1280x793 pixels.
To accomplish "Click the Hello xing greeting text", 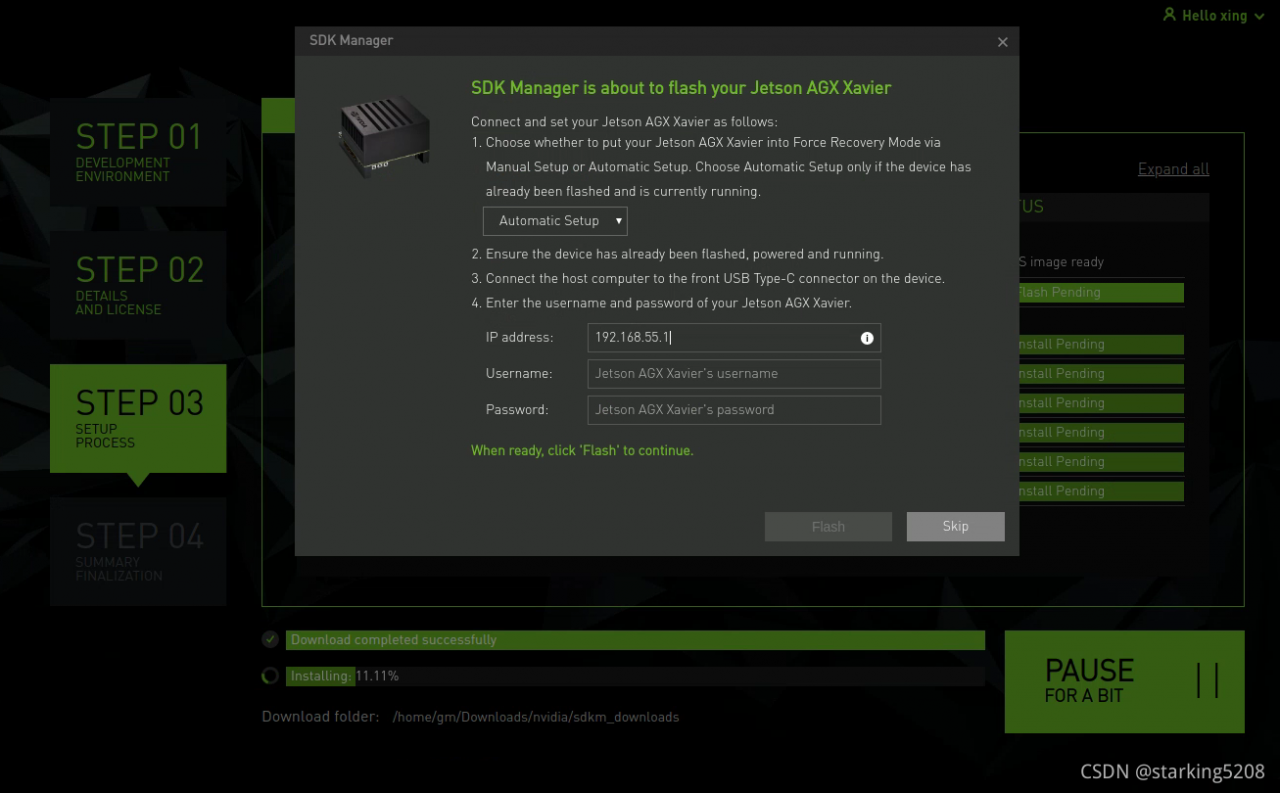I will (1214, 16).
